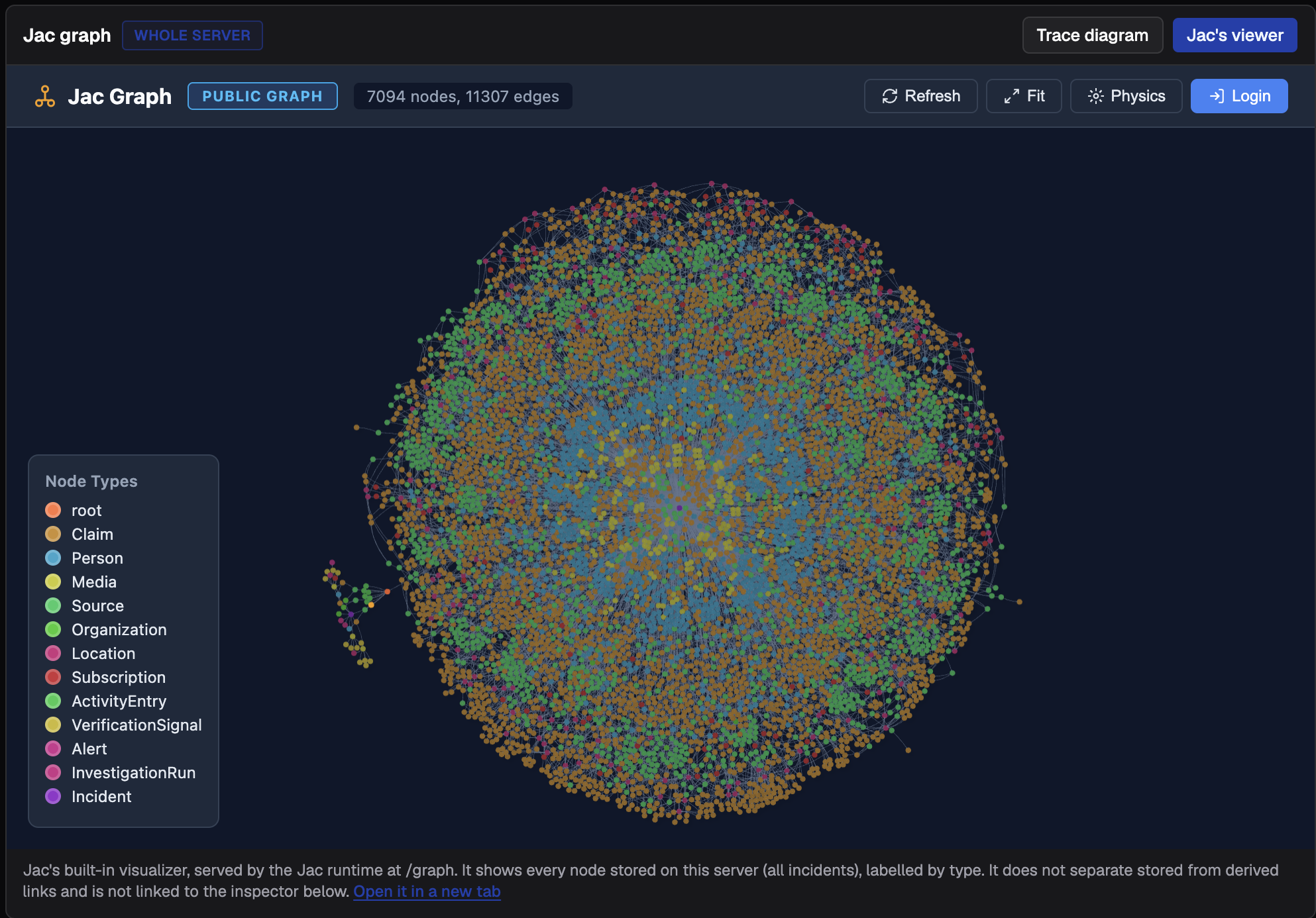Click the 'Jac Graph' header title
This screenshot has height=918, width=1316.
coord(119,97)
